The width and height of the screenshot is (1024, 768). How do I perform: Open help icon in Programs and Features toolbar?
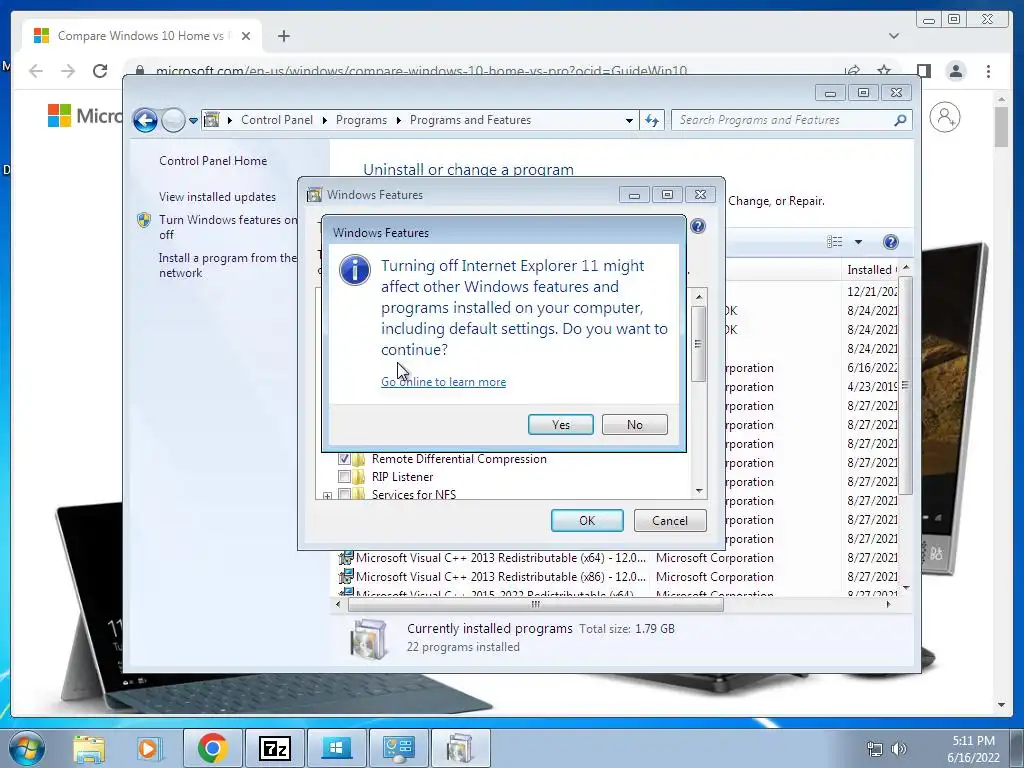890,242
